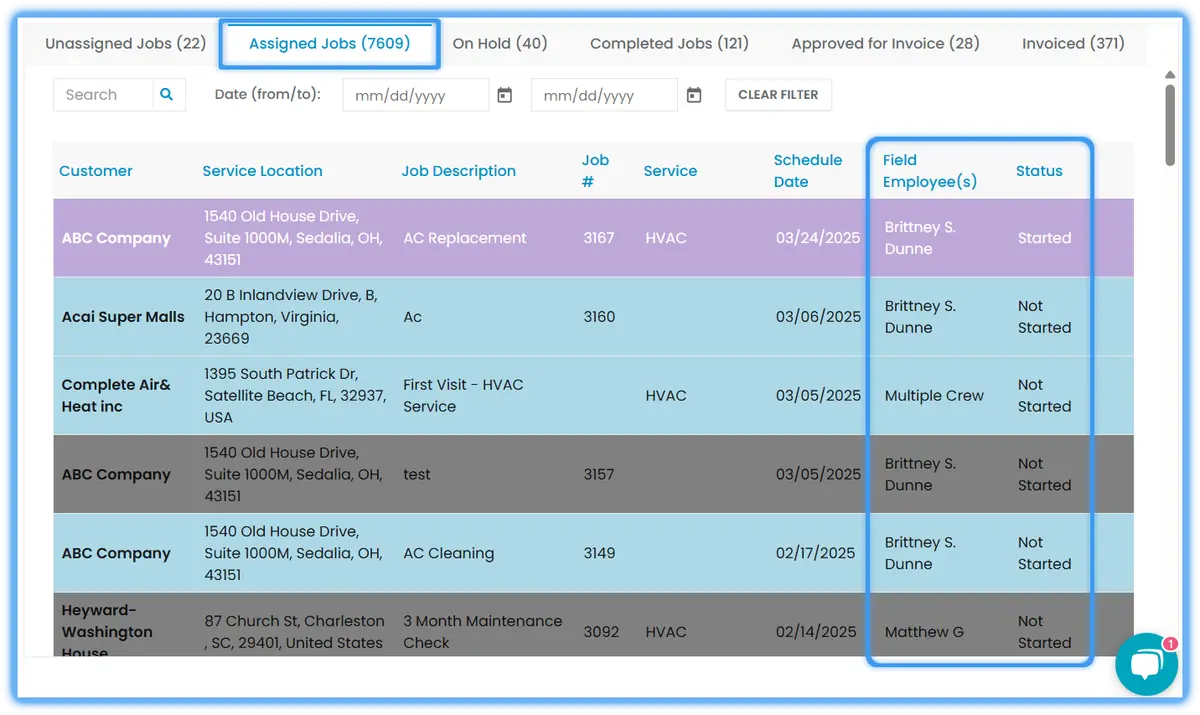Open the to-date calendar icon
This screenshot has width=1200, height=715.
tap(694, 95)
